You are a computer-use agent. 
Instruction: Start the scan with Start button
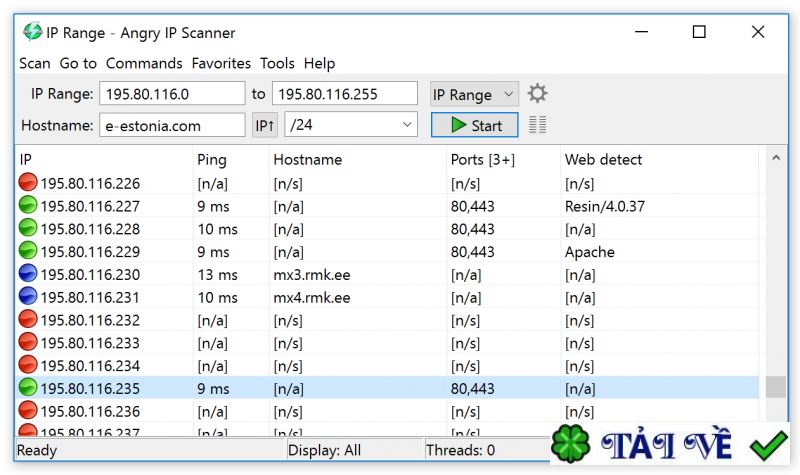click(x=474, y=125)
